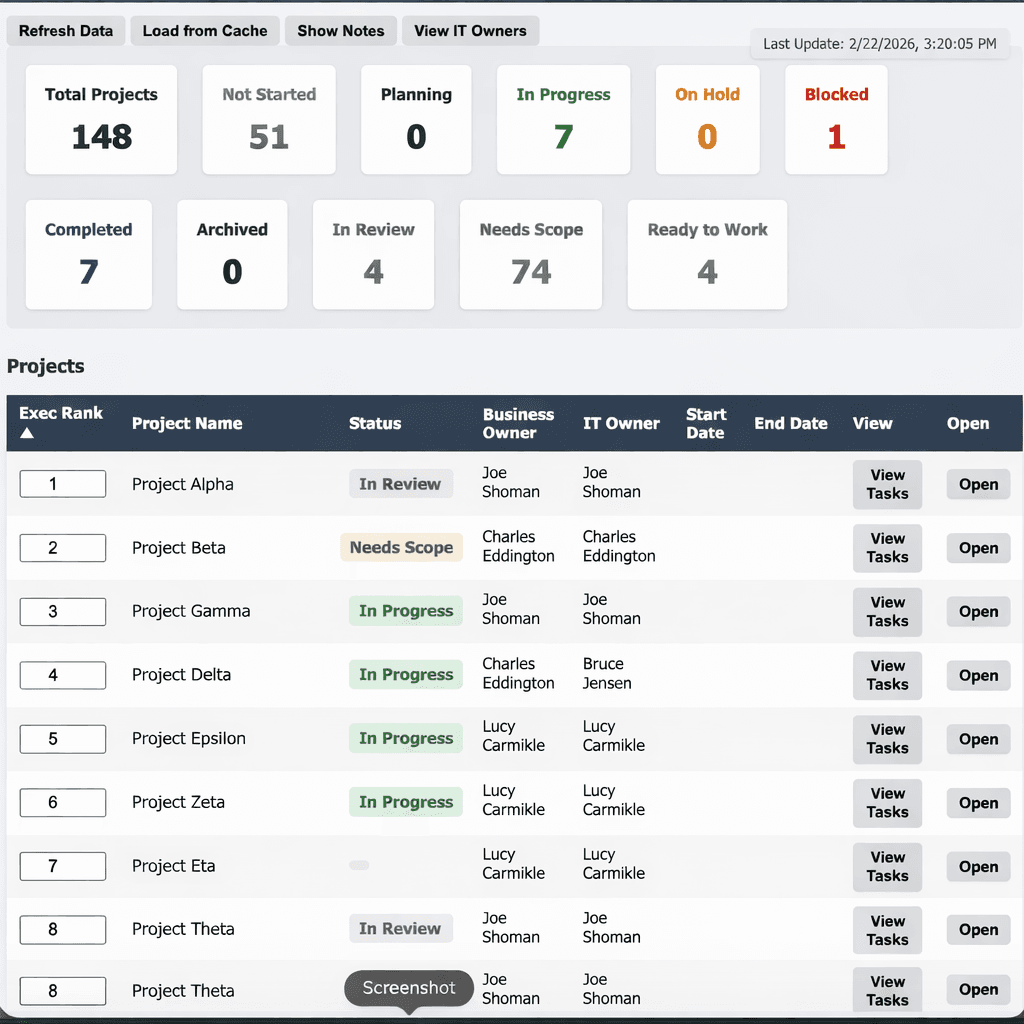
Task: Click the In Review status badge on Project Alpha
Action: click(x=401, y=483)
